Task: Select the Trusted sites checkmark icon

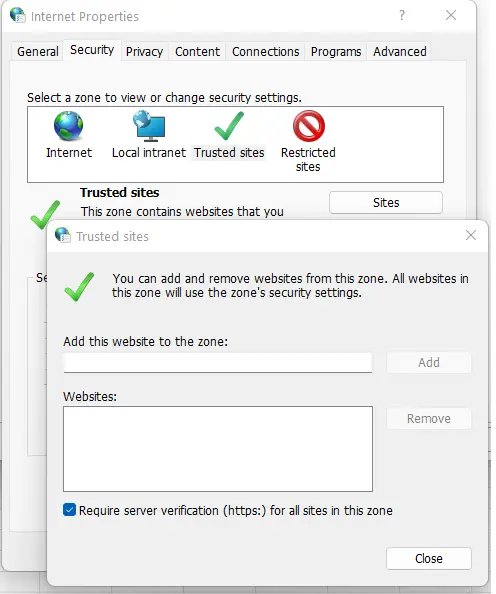Action: point(229,126)
